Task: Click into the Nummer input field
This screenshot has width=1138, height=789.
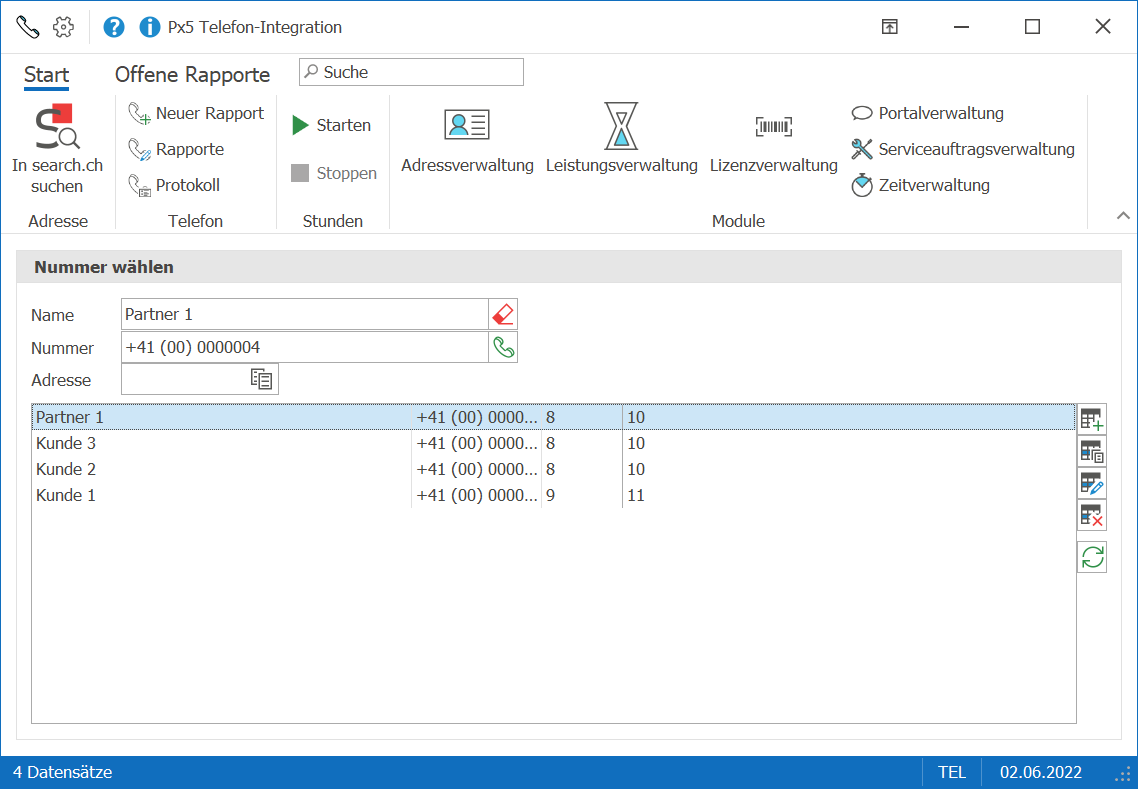Action: point(305,347)
